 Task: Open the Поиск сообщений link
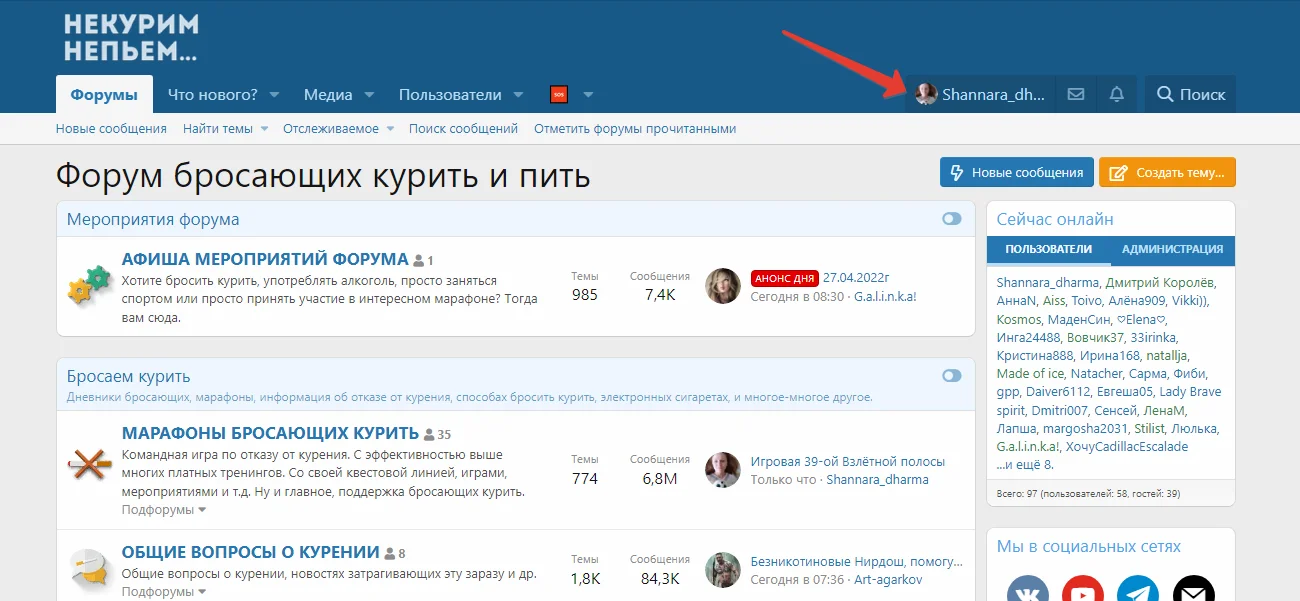463,128
